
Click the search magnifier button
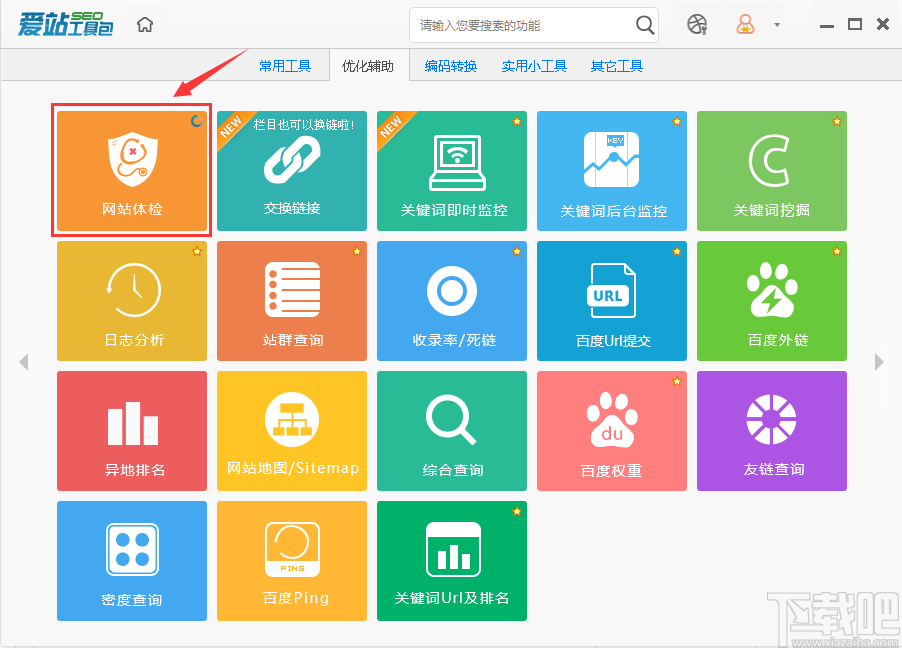645,25
